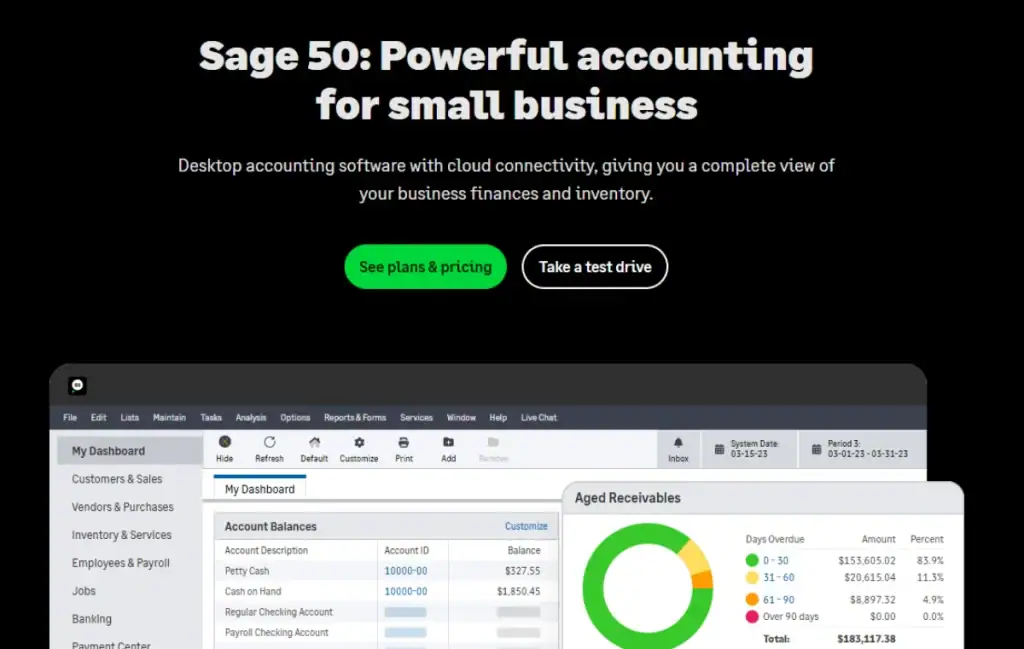This screenshot has height=649, width=1024.
Task: Open the Options menu
Action: [x=295, y=417]
